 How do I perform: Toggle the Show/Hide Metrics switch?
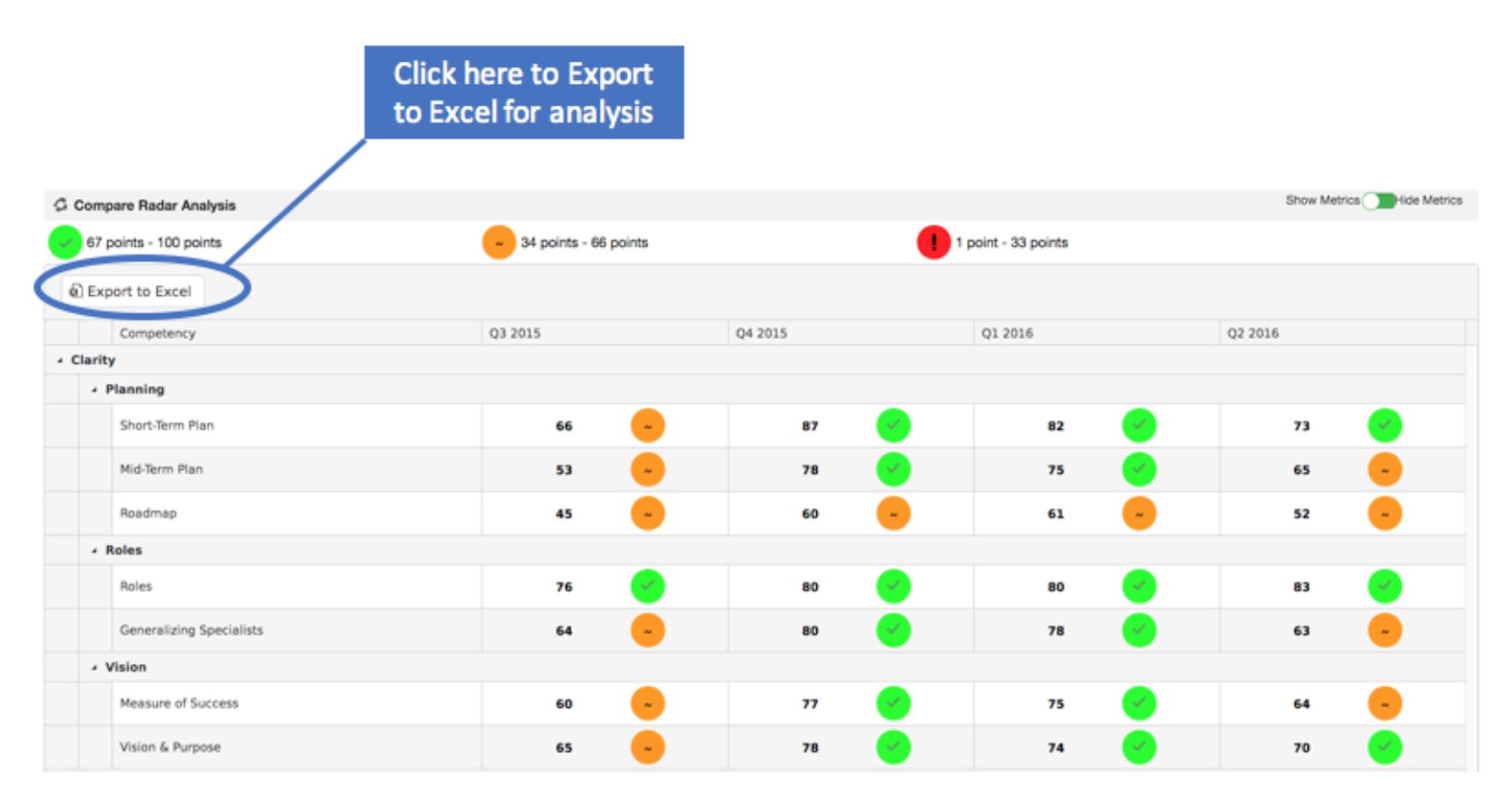(1378, 201)
